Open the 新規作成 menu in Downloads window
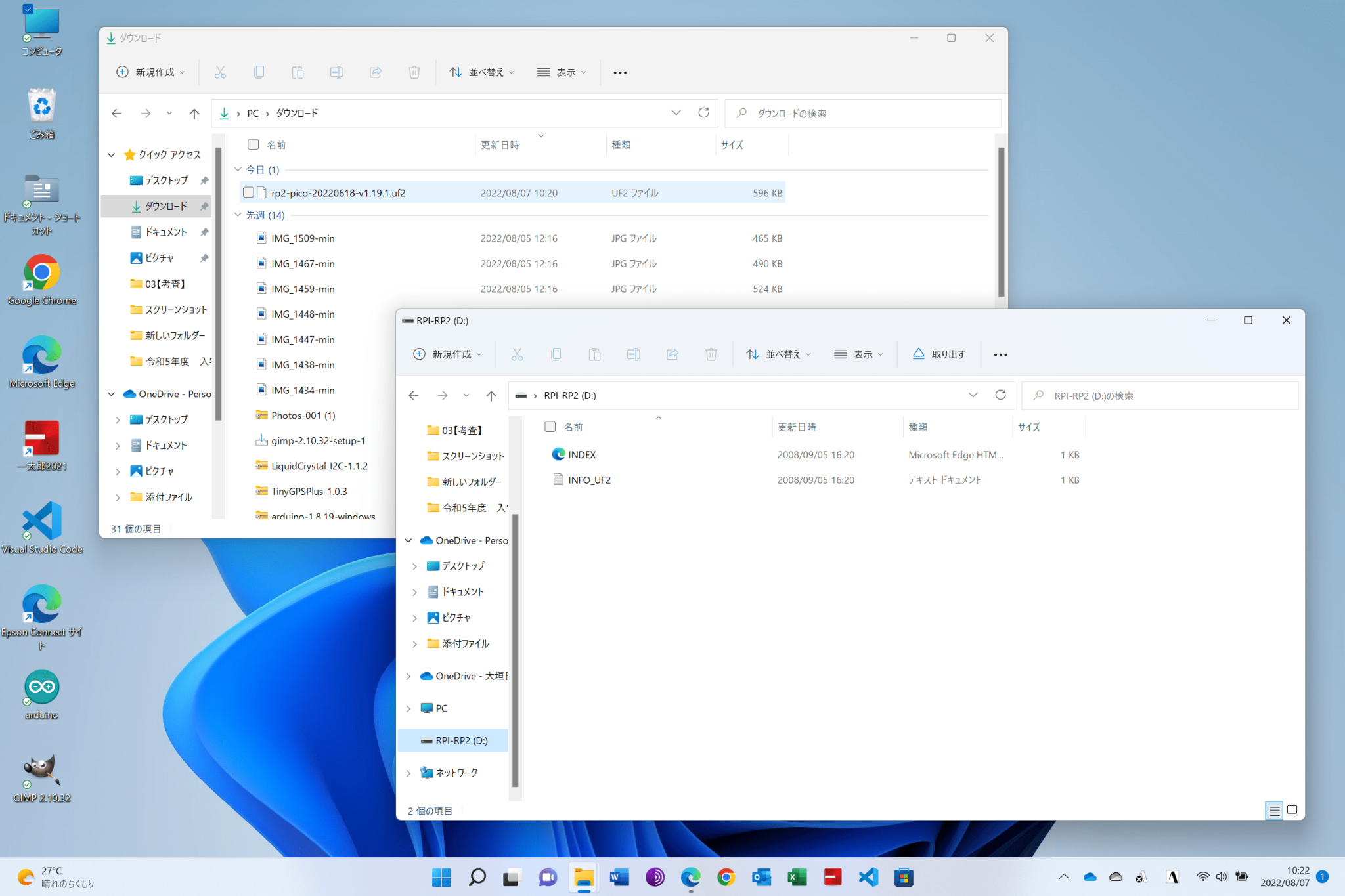The height and width of the screenshot is (896, 1345). tap(150, 72)
